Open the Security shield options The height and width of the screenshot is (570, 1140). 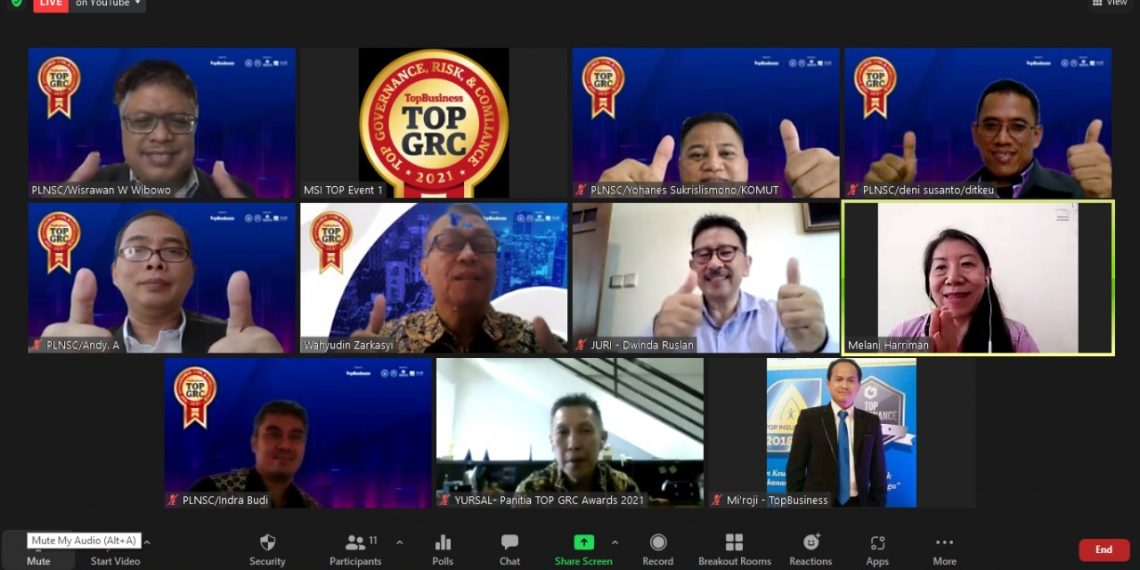click(268, 551)
